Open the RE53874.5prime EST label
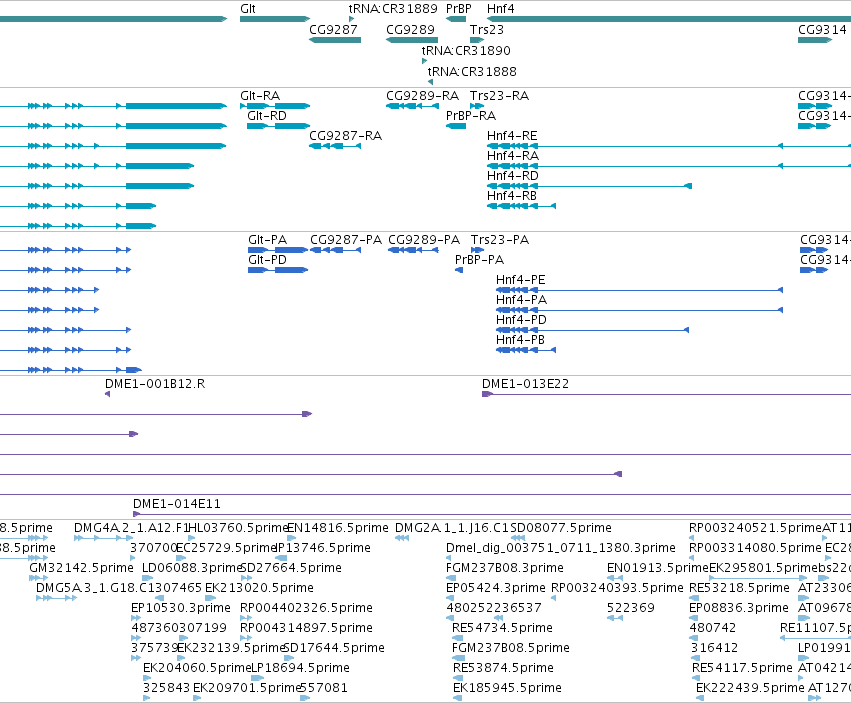The image size is (851, 703). pyautogui.click(x=503, y=668)
